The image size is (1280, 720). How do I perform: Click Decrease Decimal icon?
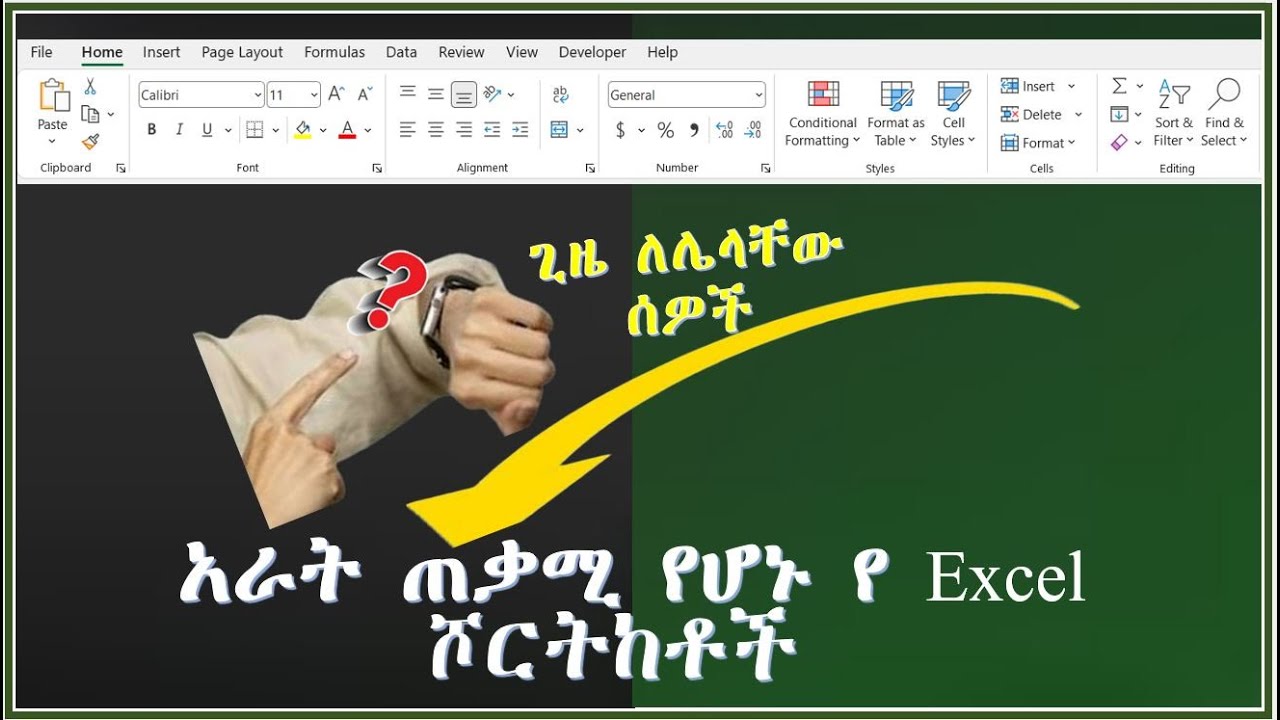[753, 130]
